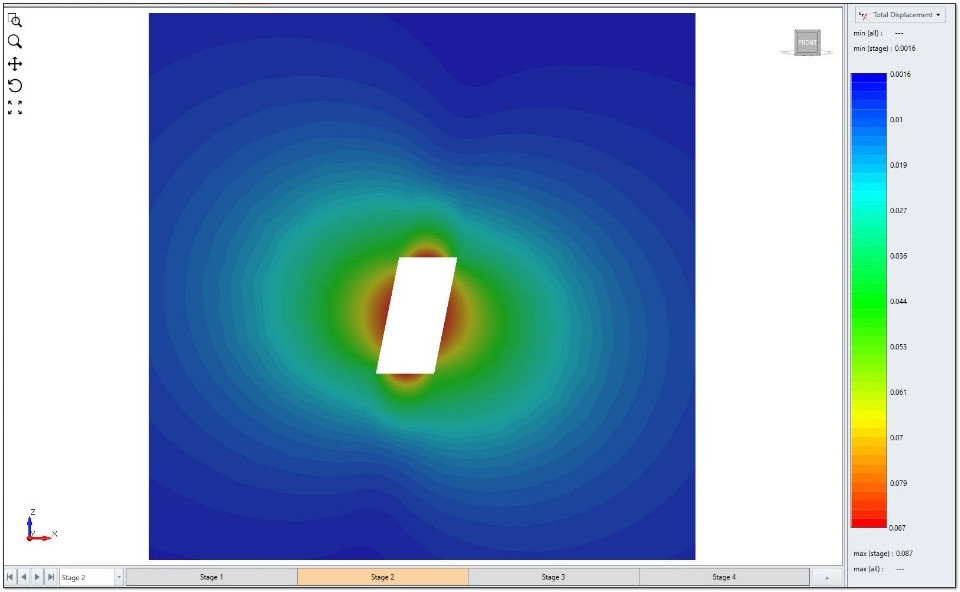The width and height of the screenshot is (960, 592).
Task: Switch to the Stage 1 tab
Action: 211,577
